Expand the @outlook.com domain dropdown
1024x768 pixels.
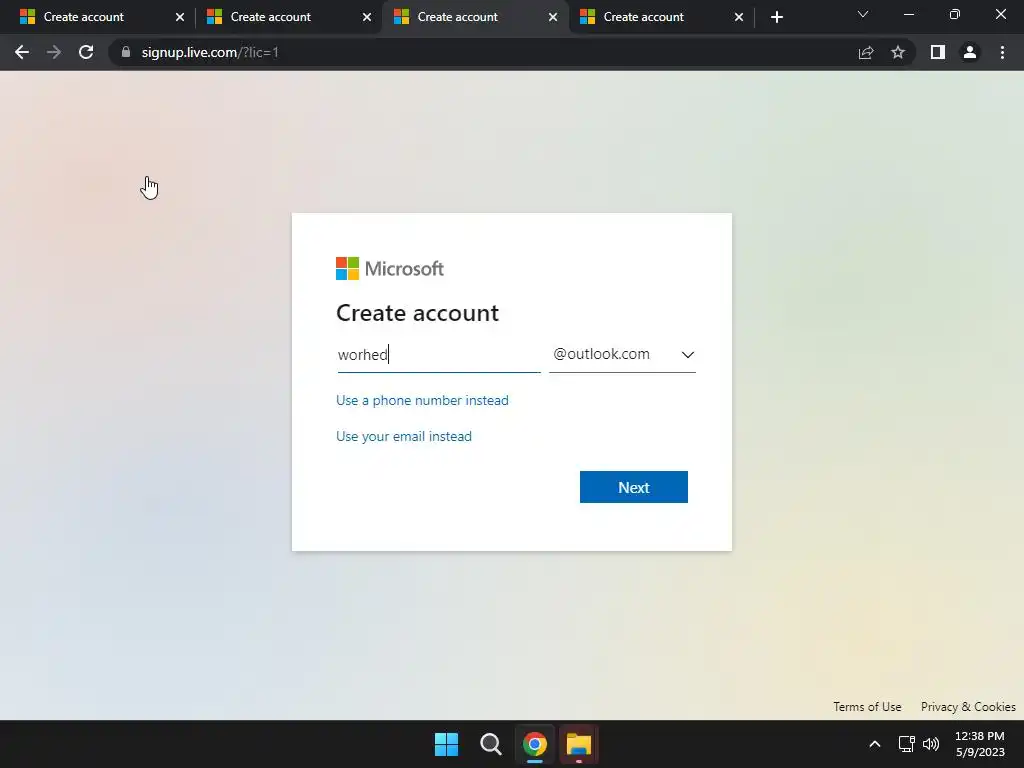pyautogui.click(x=622, y=355)
